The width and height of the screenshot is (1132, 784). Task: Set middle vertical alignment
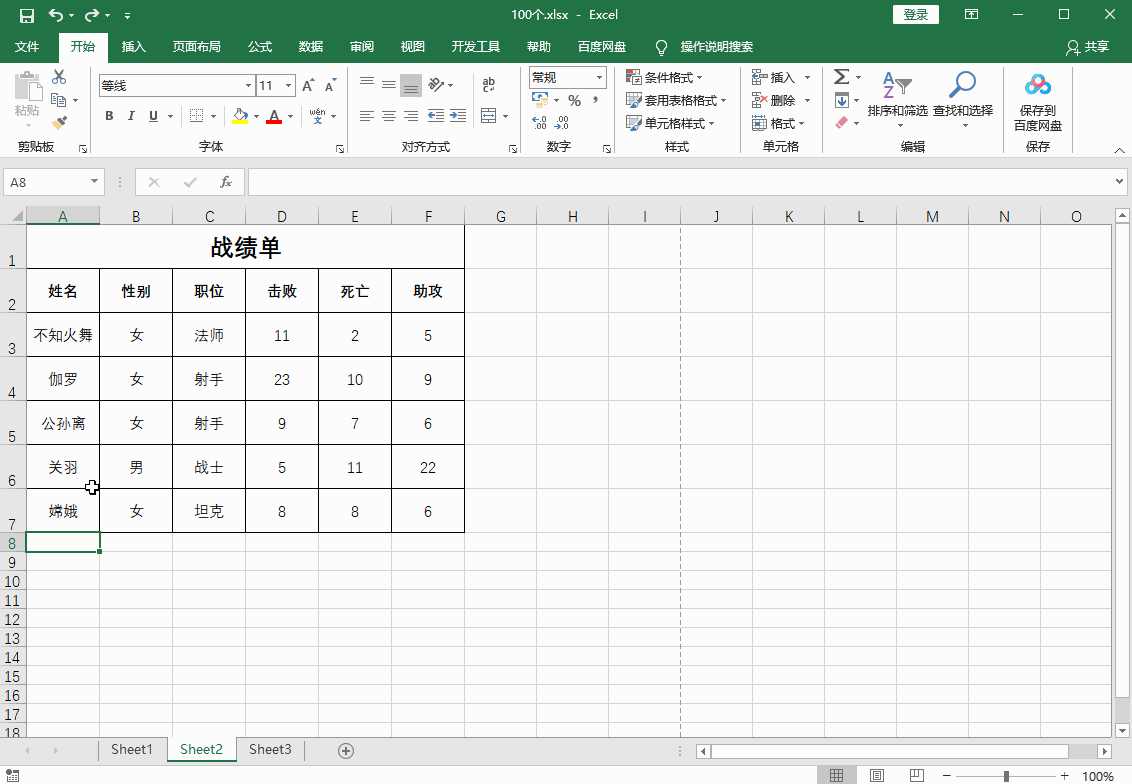(x=388, y=85)
